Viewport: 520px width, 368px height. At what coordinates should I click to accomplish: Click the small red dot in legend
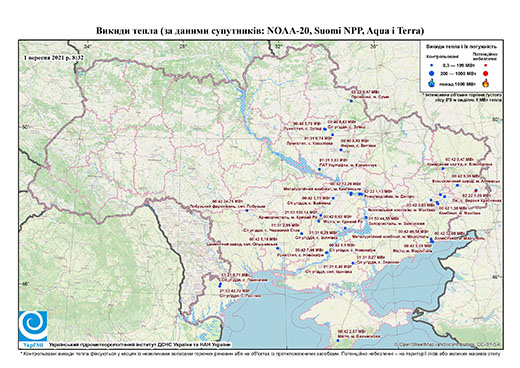[x=486, y=65]
